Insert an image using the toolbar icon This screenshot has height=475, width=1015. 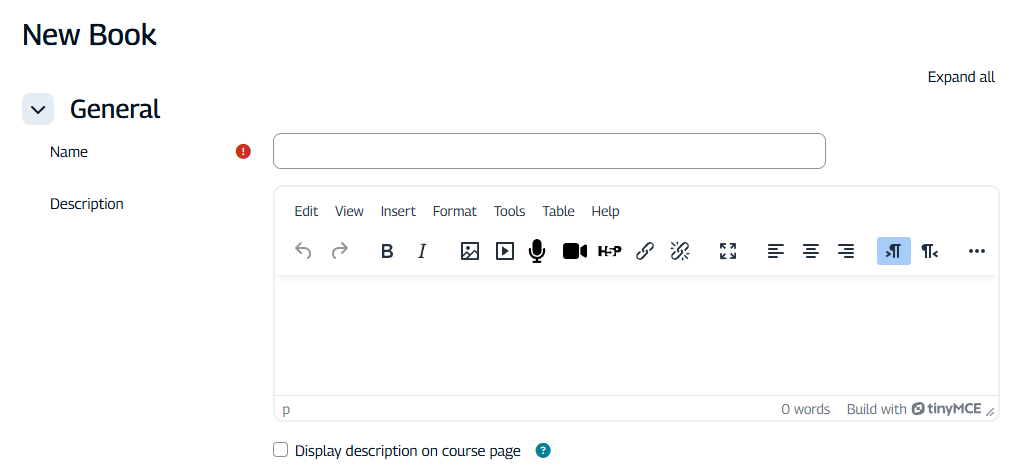[470, 251]
